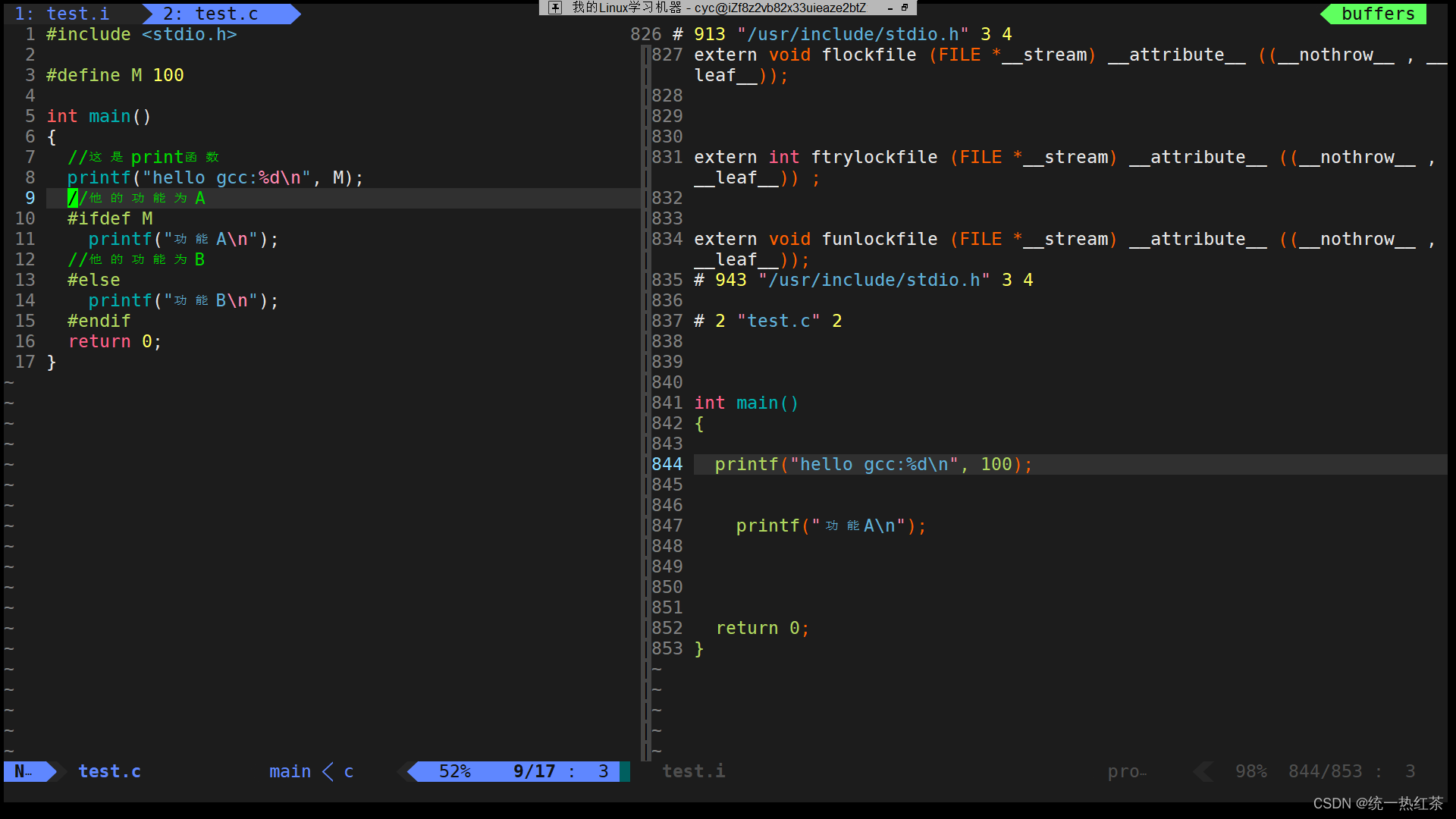Click the printf on line 847 in test.i

(832, 526)
